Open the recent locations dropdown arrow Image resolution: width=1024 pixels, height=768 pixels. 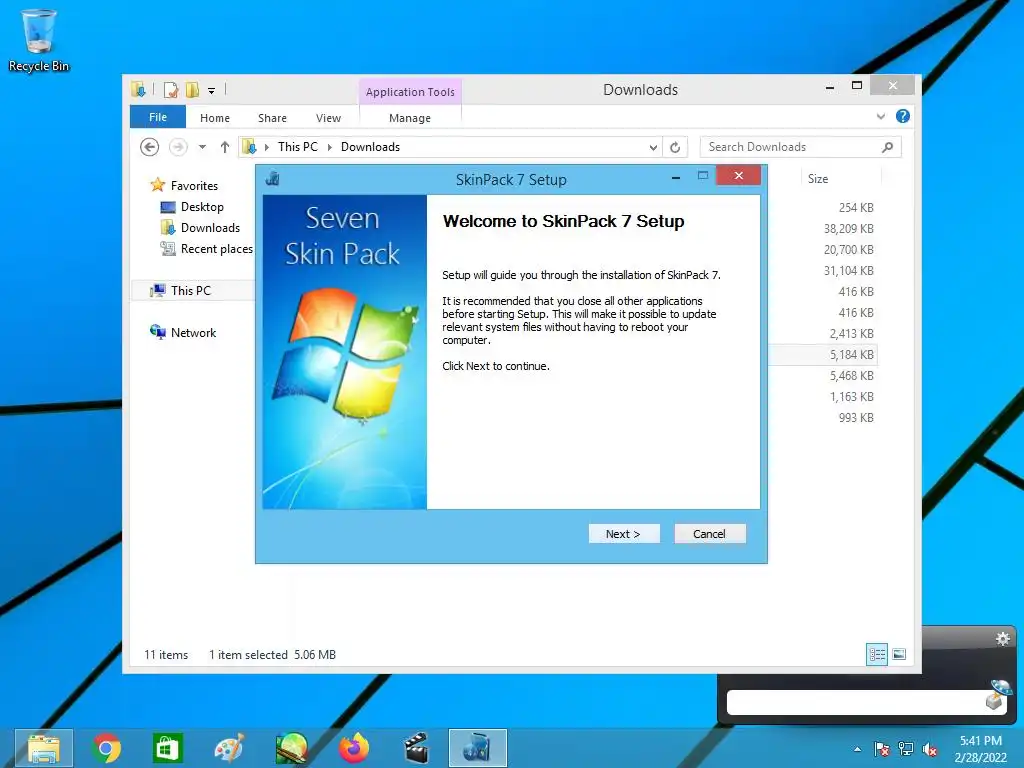pyautogui.click(x=202, y=147)
